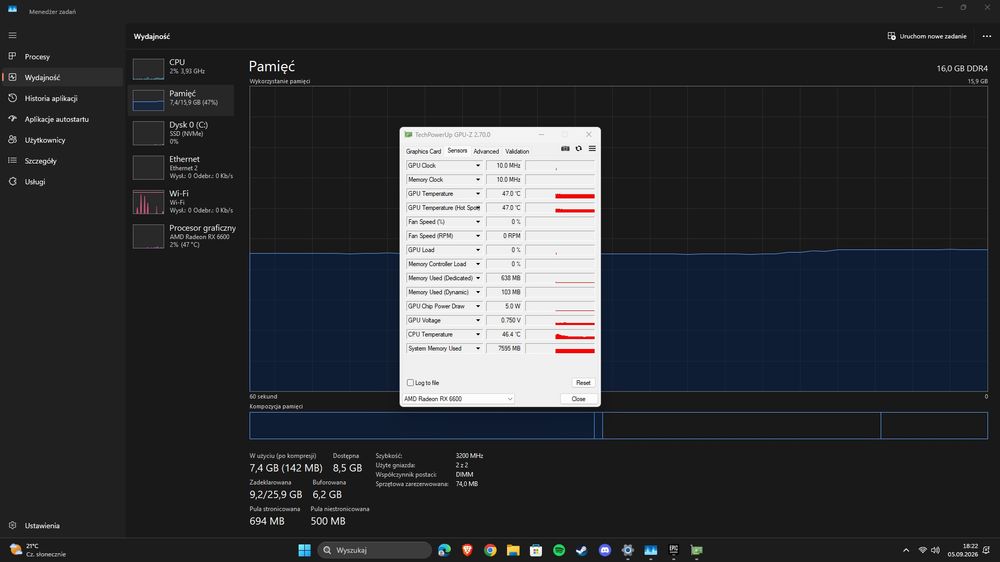Open File Explorer from the taskbar

pos(513,550)
